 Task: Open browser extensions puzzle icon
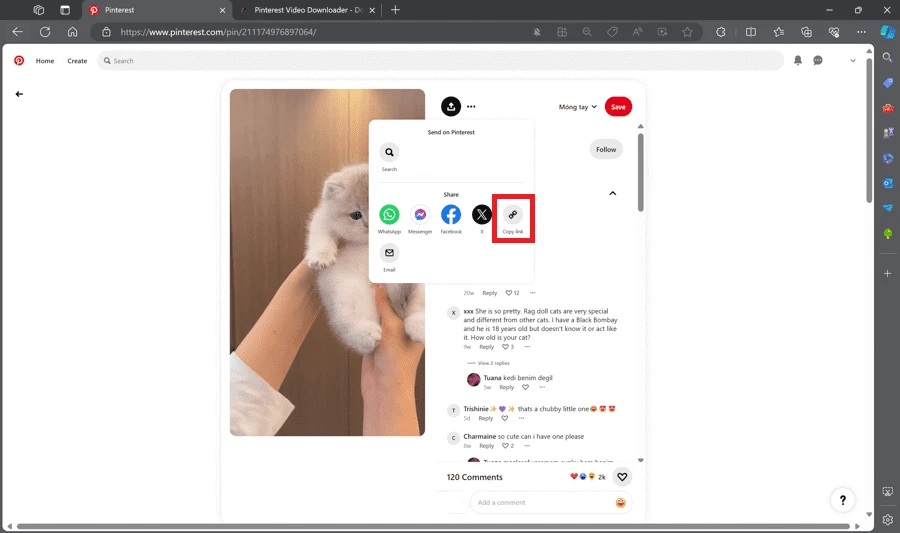(x=721, y=32)
